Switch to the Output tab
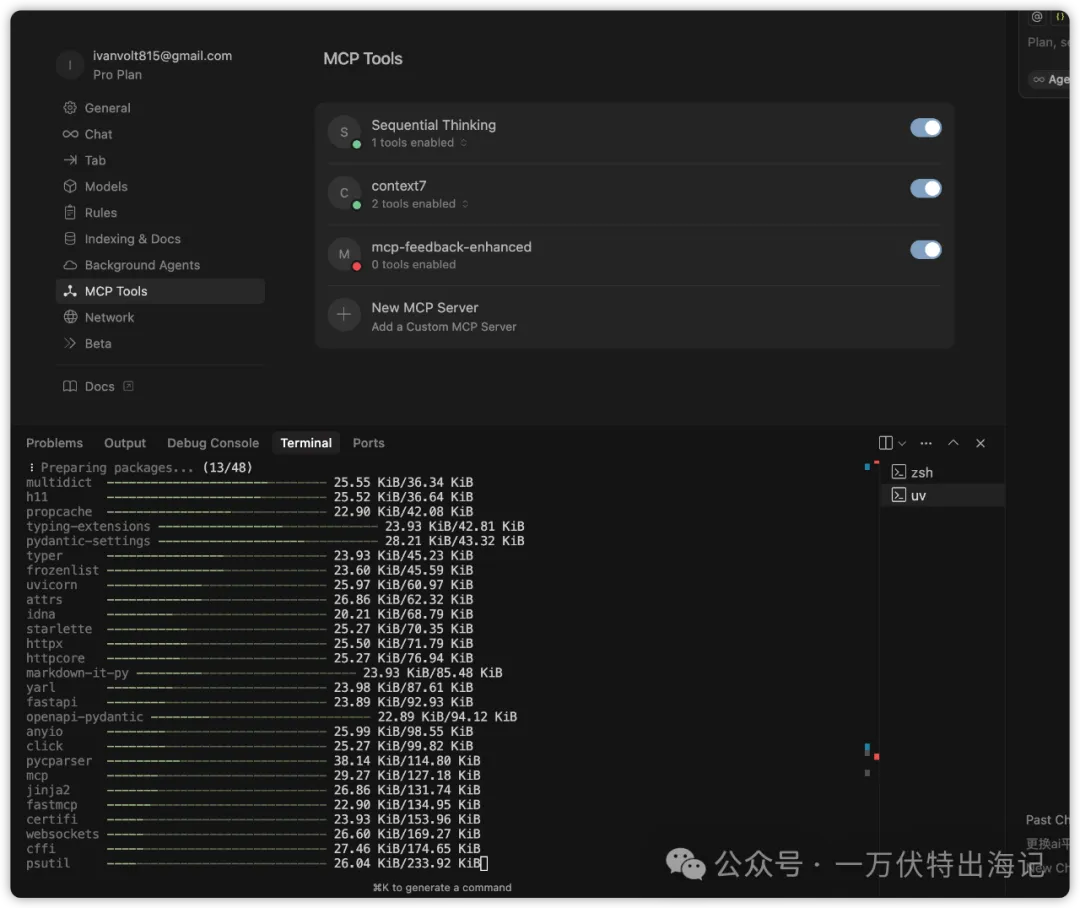 [x=125, y=443]
